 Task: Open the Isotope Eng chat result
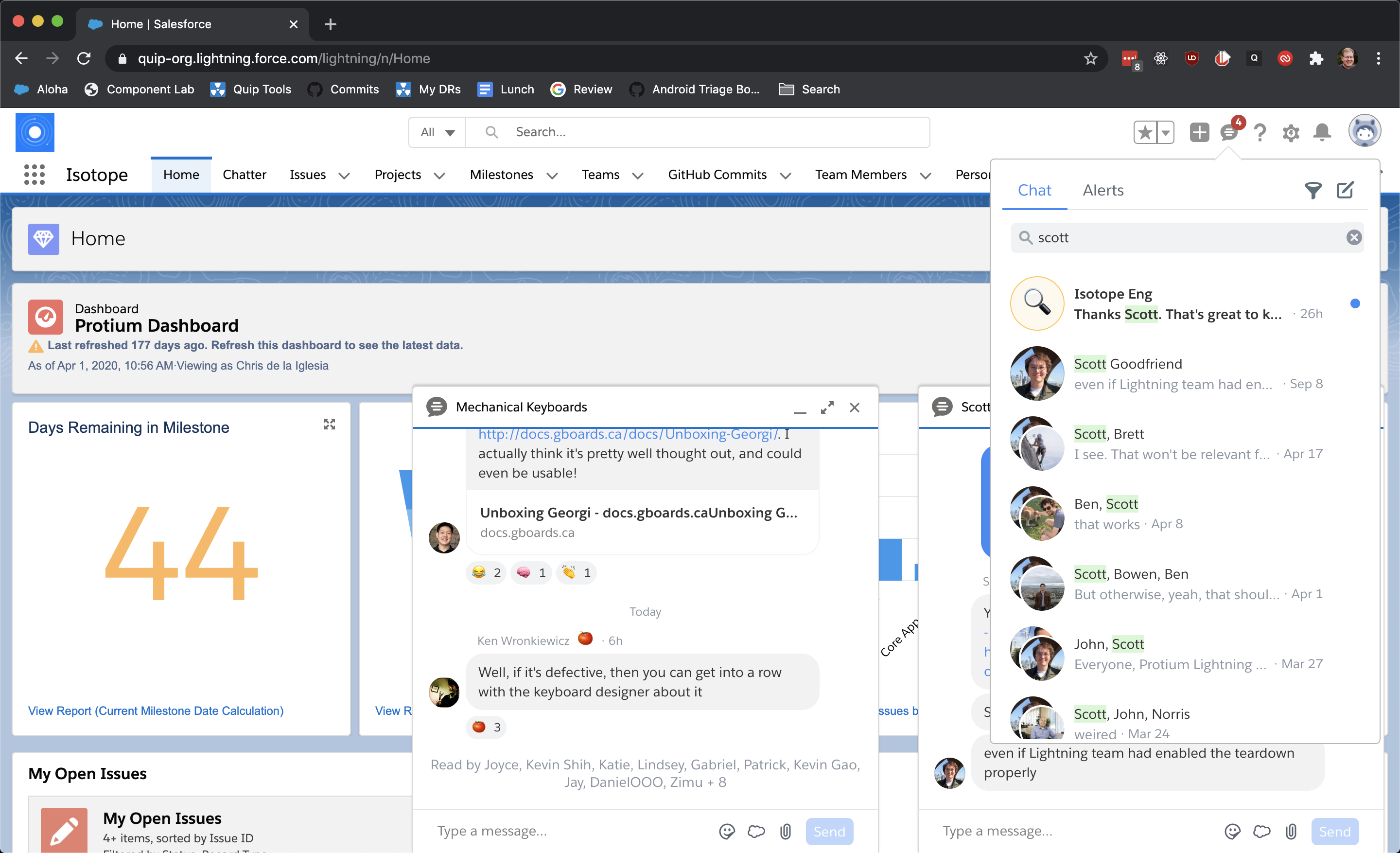click(1186, 303)
